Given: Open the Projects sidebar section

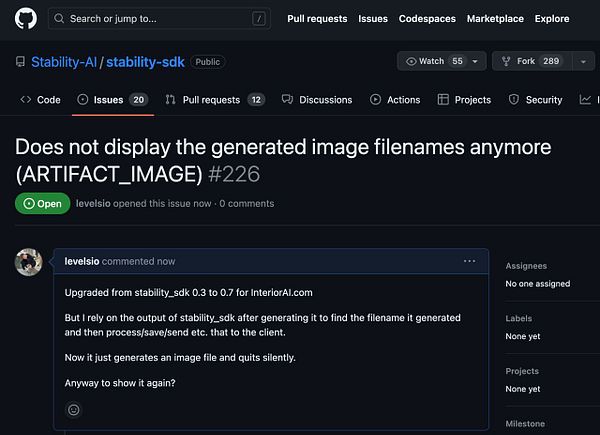Looking at the screenshot, I should pyautogui.click(x=522, y=371).
